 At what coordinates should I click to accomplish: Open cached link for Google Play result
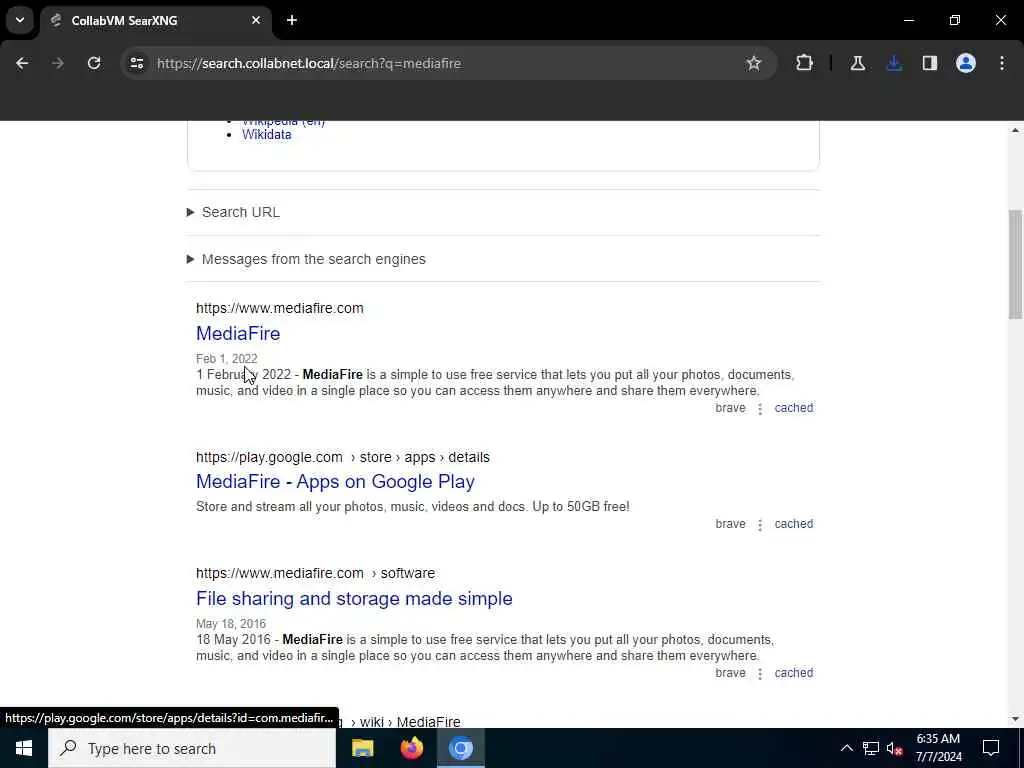793,524
